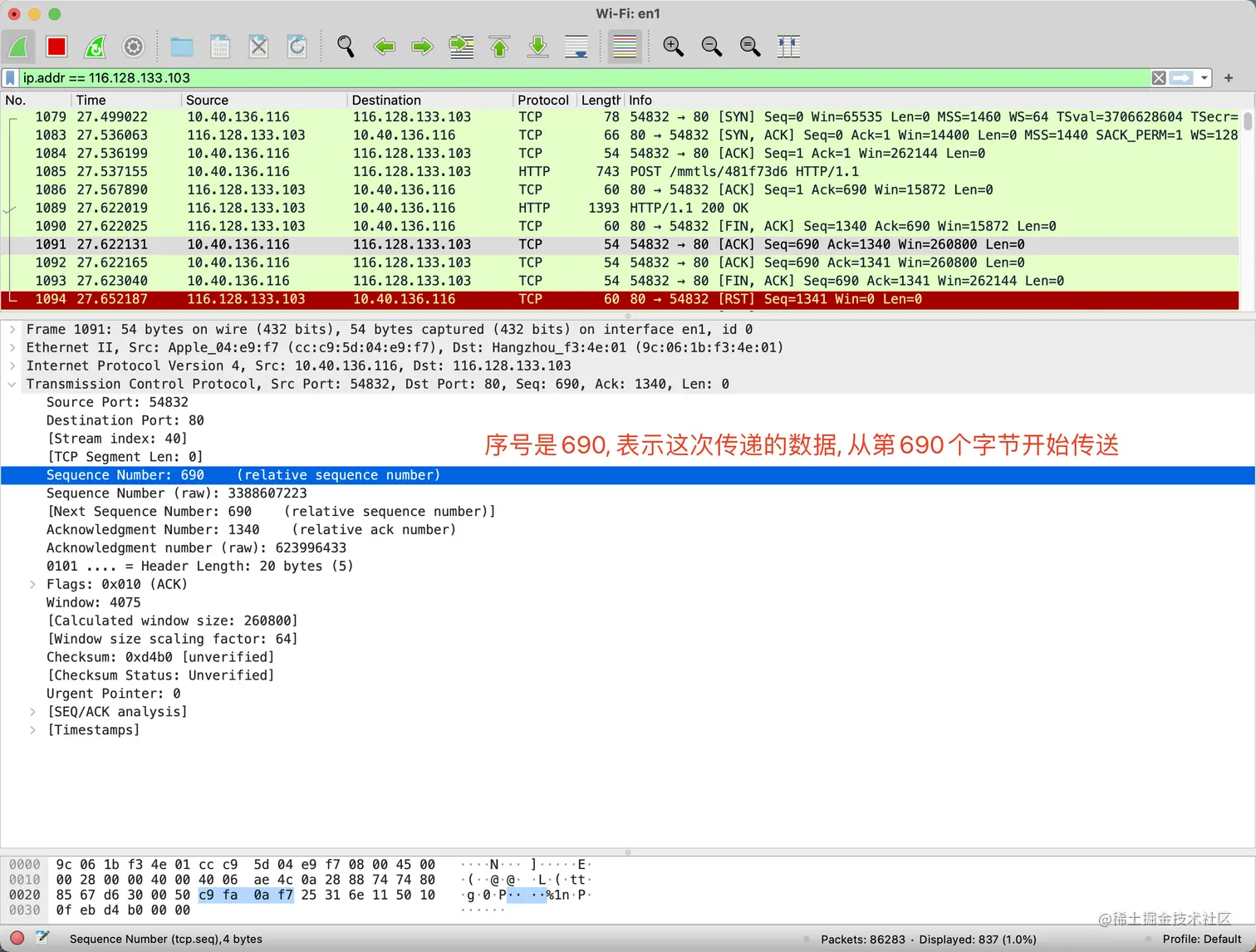Viewport: 1256px width, 952px height.
Task: Sort by the Protocol column header
Action: tap(545, 100)
